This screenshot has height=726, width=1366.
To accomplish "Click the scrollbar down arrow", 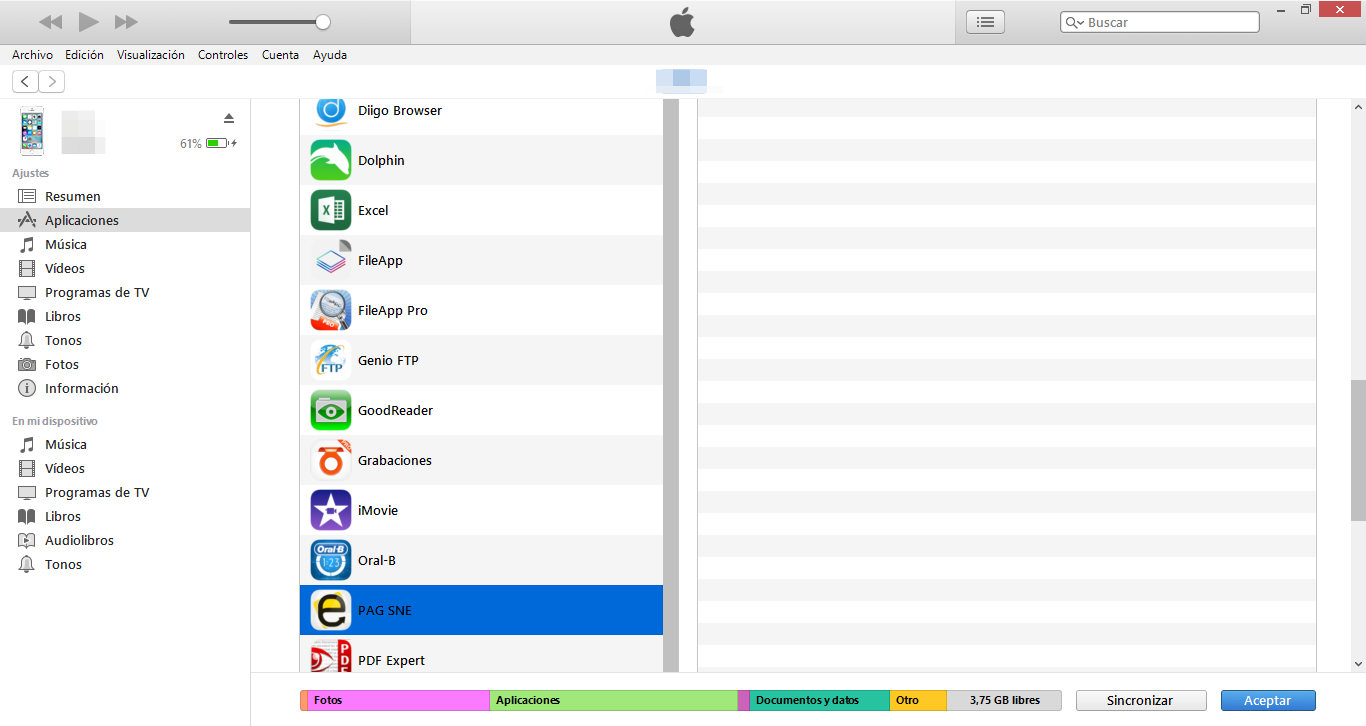I will click(x=1358, y=664).
